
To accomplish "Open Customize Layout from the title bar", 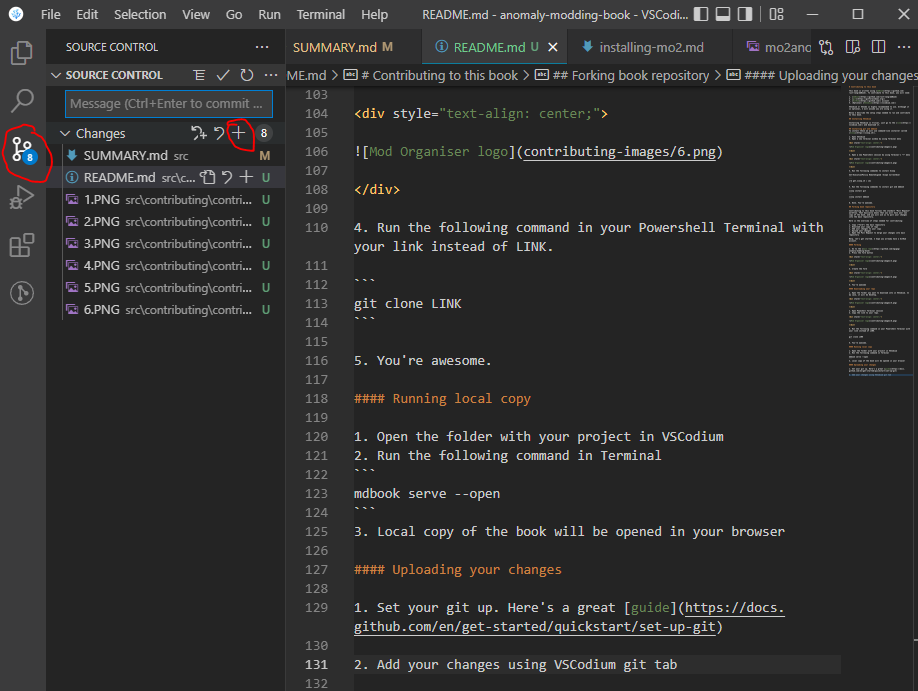I will click(x=776, y=14).
